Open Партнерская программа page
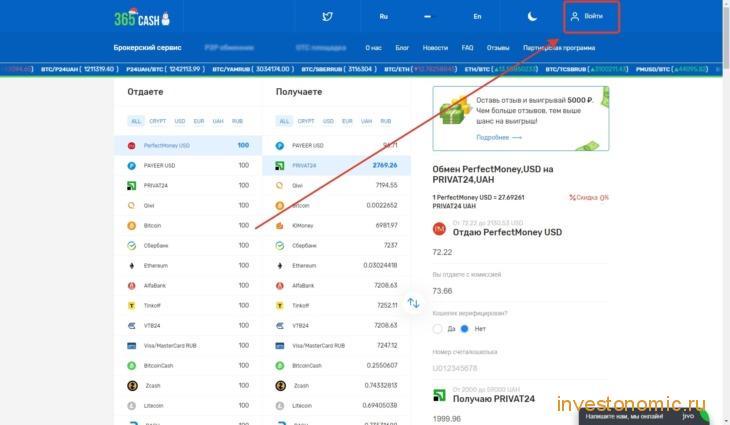 point(559,48)
